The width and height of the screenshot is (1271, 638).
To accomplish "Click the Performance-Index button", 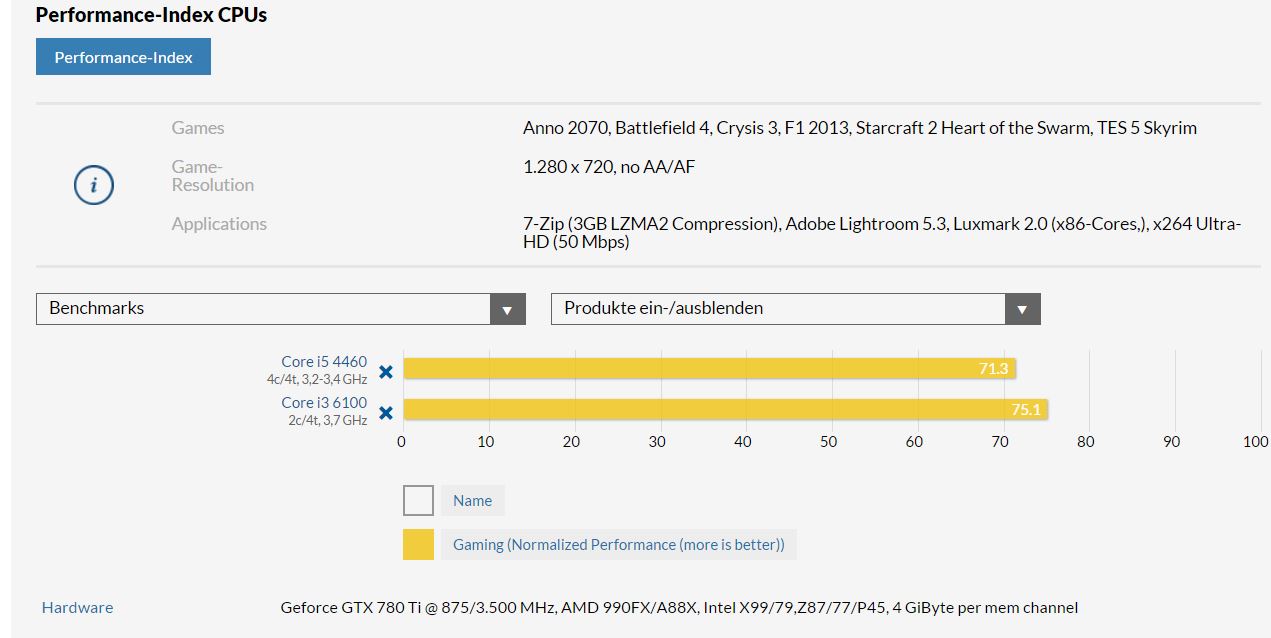I will click(123, 57).
